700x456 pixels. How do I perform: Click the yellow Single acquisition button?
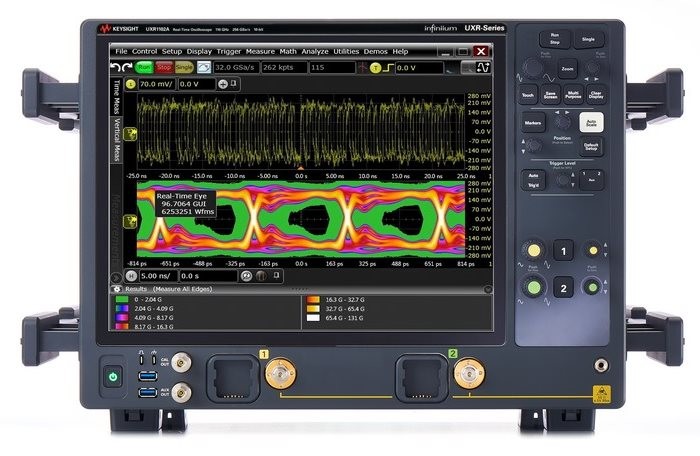click(x=184, y=67)
